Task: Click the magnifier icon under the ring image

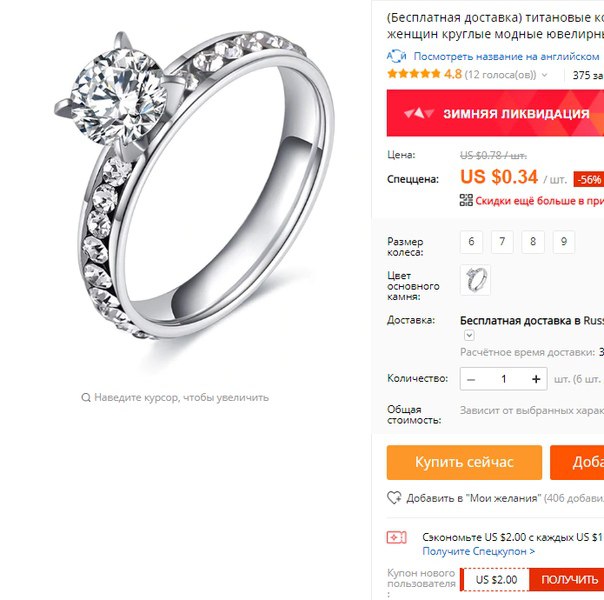Action: coord(86,397)
